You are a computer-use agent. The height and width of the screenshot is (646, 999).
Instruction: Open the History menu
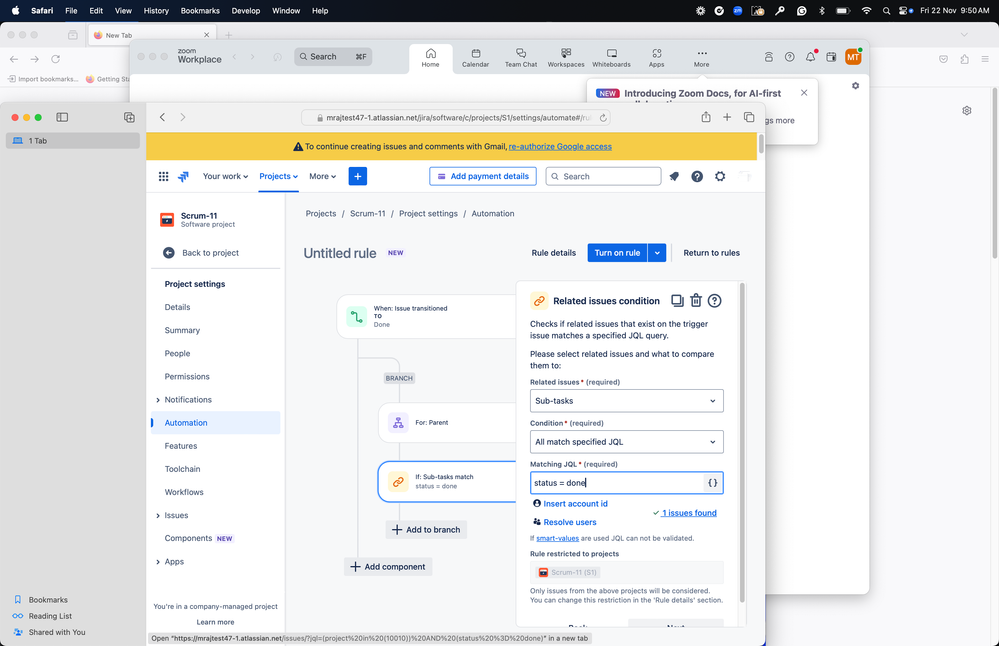[156, 11]
